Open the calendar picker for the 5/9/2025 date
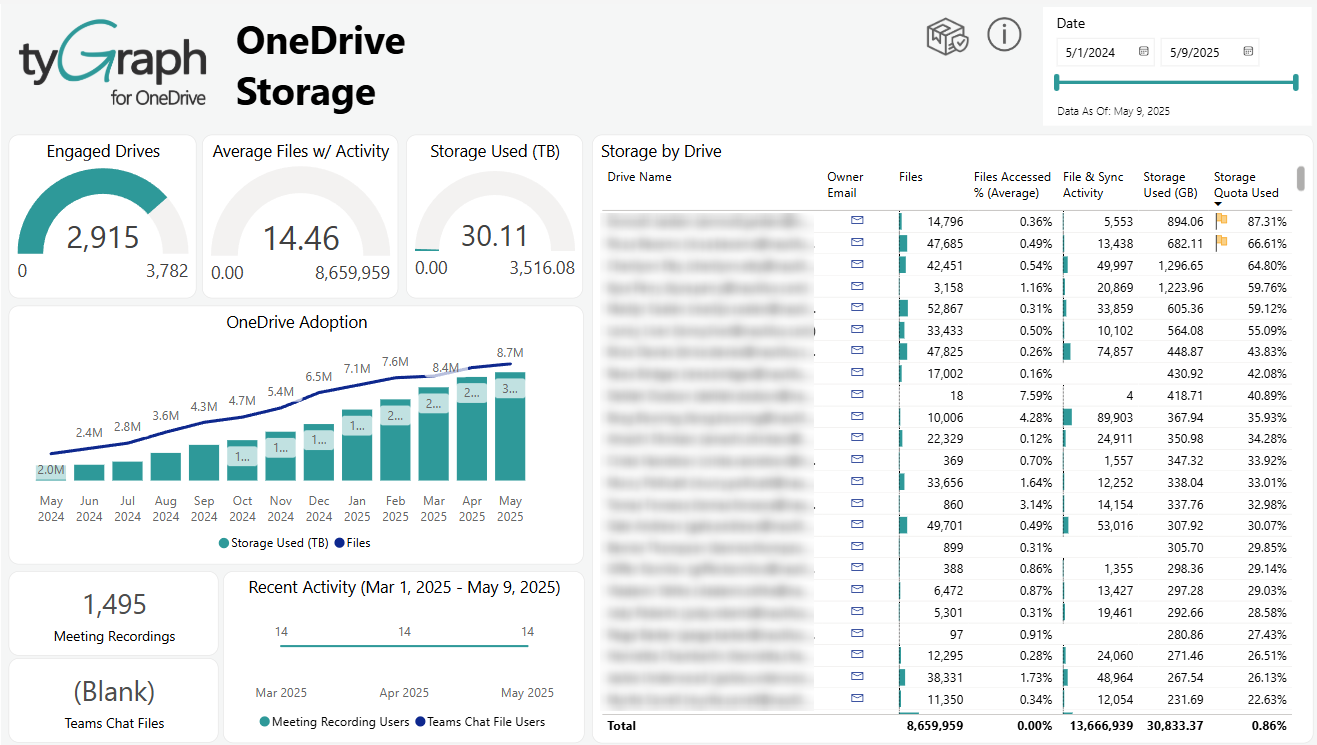Image resolution: width=1317 pixels, height=745 pixels. [1248, 52]
